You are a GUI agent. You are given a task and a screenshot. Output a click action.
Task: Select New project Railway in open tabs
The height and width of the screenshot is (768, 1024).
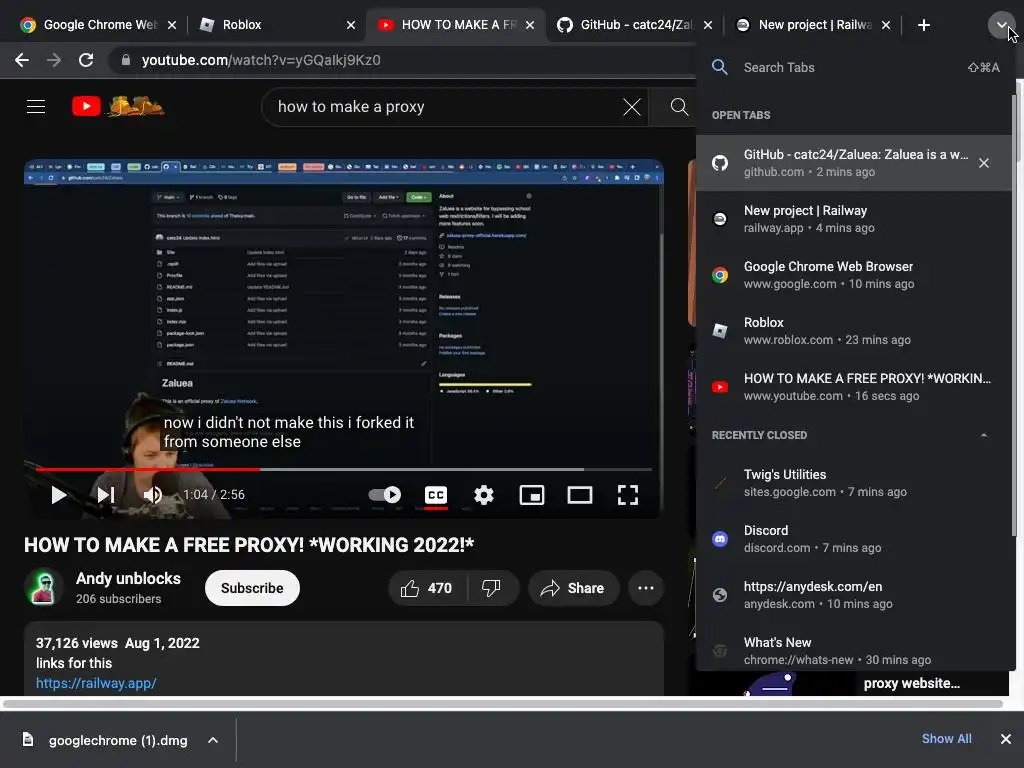point(856,219)
